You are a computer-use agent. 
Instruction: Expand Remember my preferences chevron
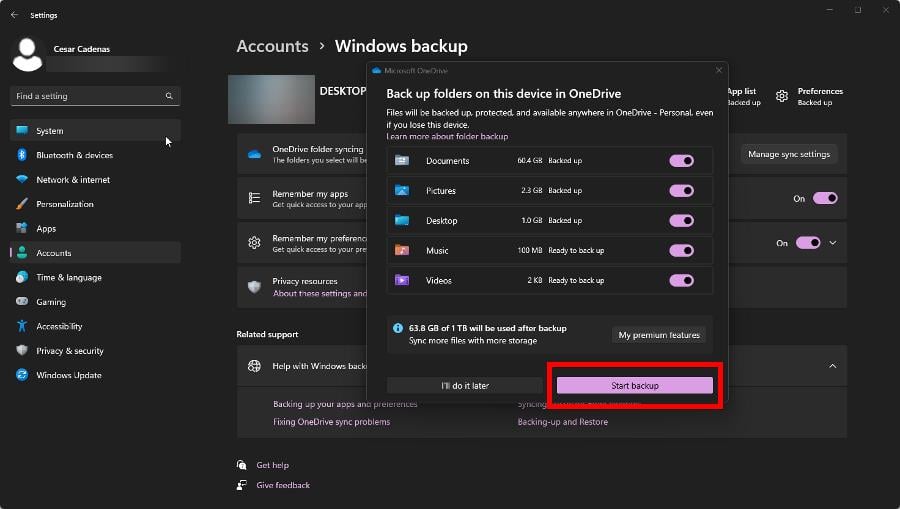tap(833, 243)
